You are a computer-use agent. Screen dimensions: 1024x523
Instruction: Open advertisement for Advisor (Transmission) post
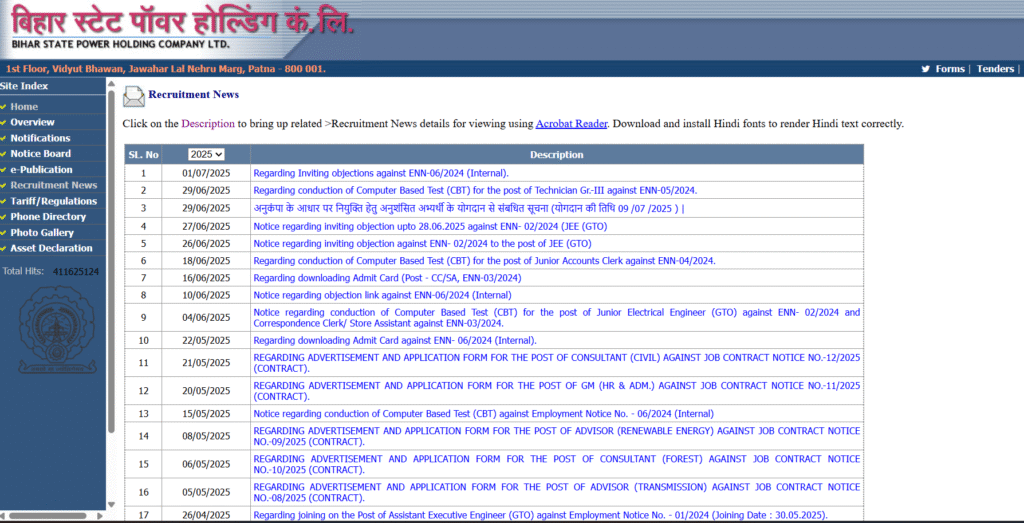pos(556,493)
